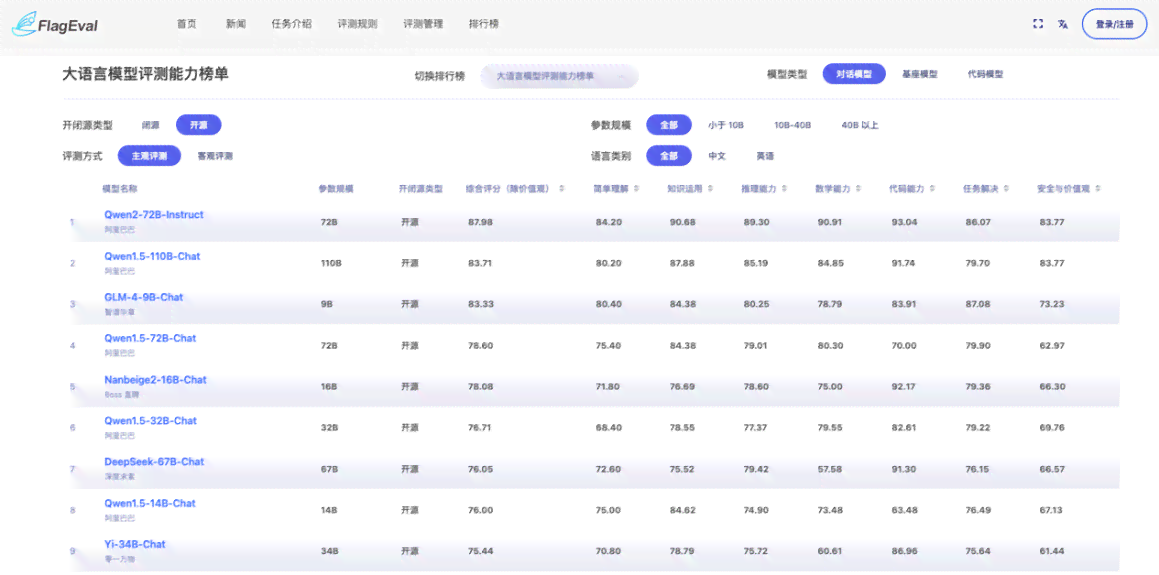Image resolution: width=1159 pixels, height=575 pixels.
Task: Filter language category 英语
Action: tap(765, 156)
